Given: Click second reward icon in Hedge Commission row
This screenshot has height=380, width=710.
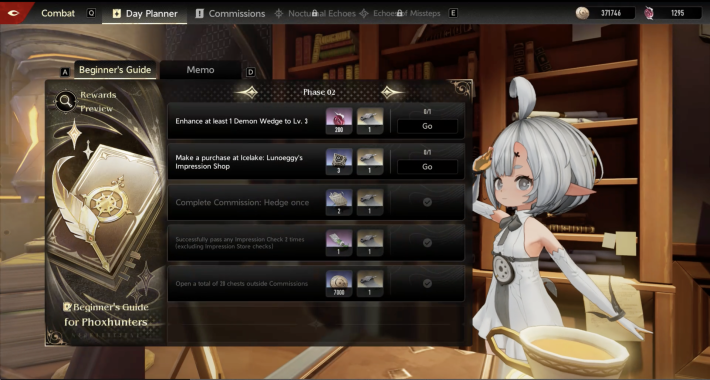Looking at the screenshot, I should click(x=370, y=202).
